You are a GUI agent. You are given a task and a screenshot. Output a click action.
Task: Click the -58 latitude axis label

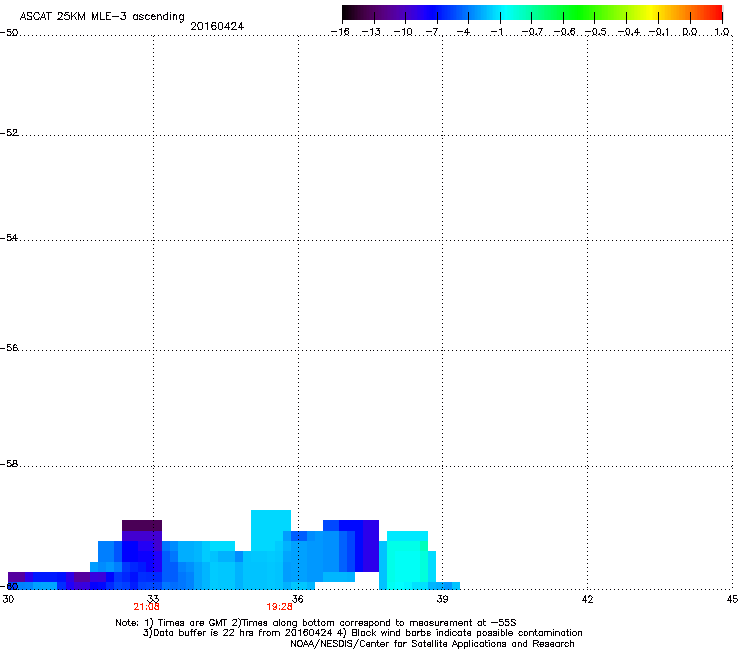coord(9,464)
